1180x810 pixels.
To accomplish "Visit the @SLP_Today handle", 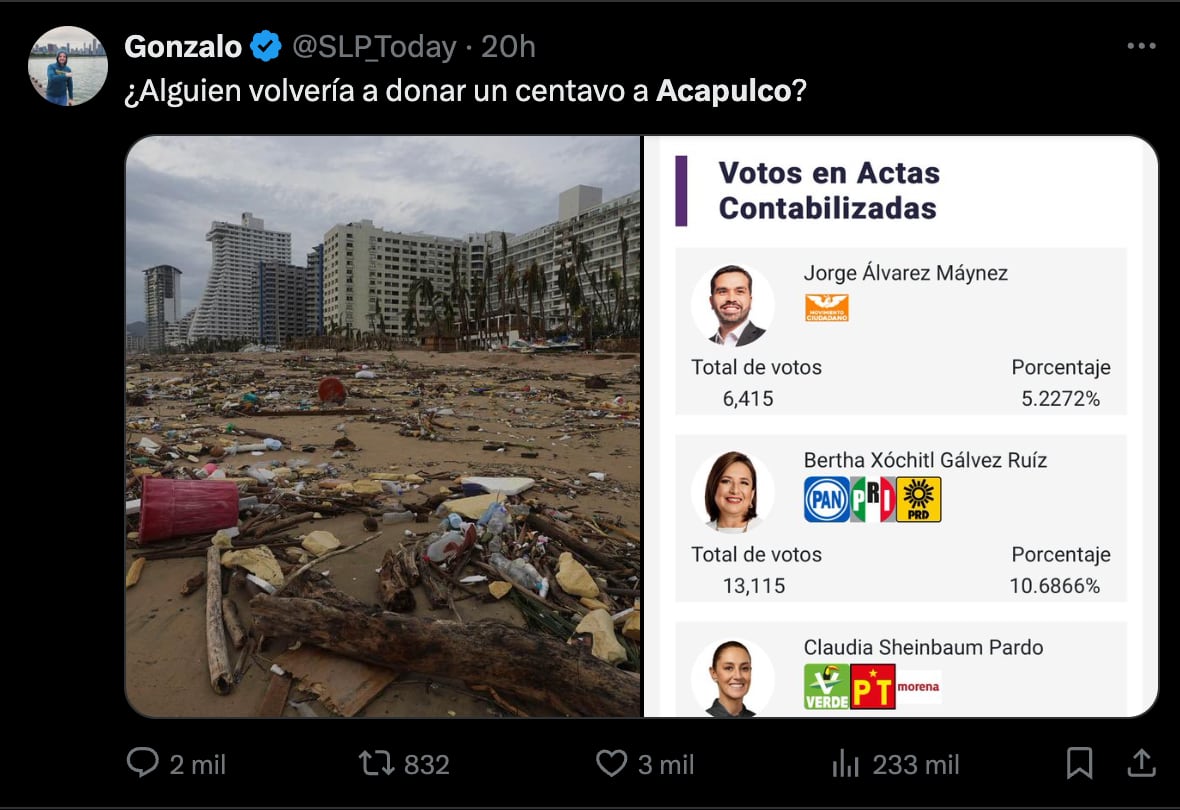I will (374, 47).
